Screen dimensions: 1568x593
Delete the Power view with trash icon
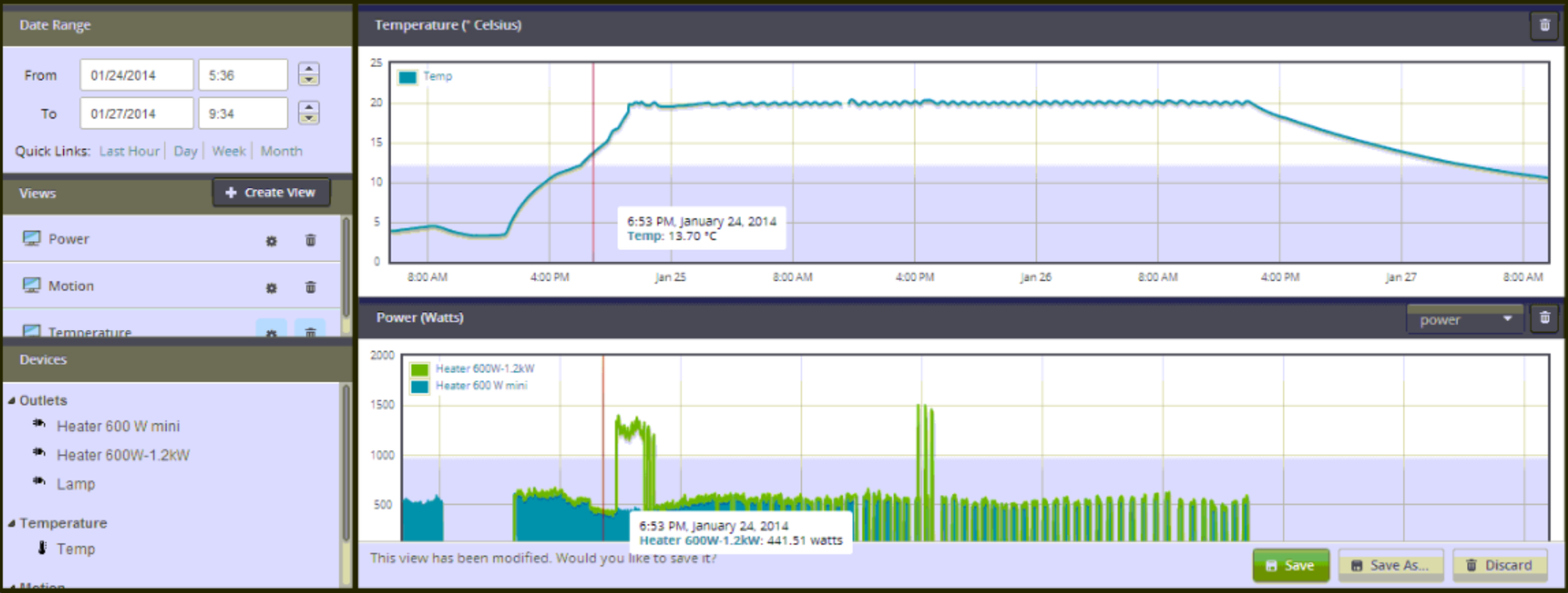click(x=310, y=240)
